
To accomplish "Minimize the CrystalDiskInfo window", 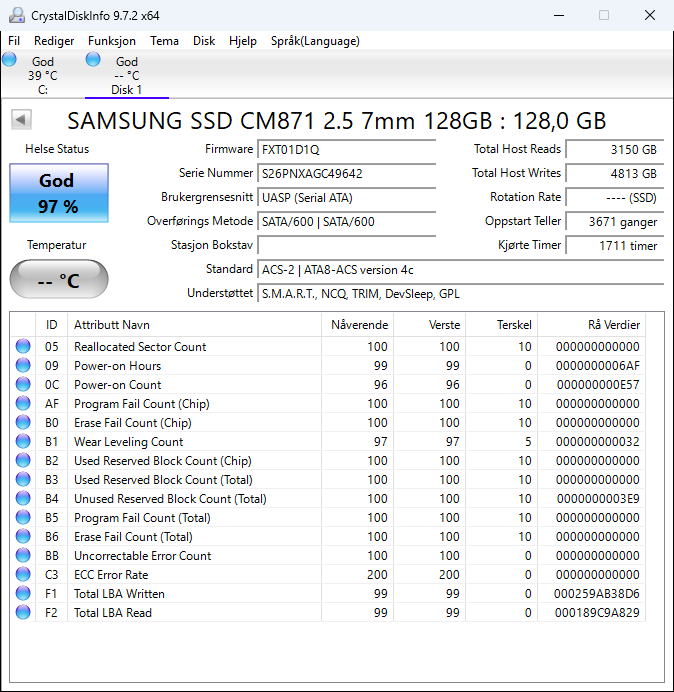I will [559, 15].
